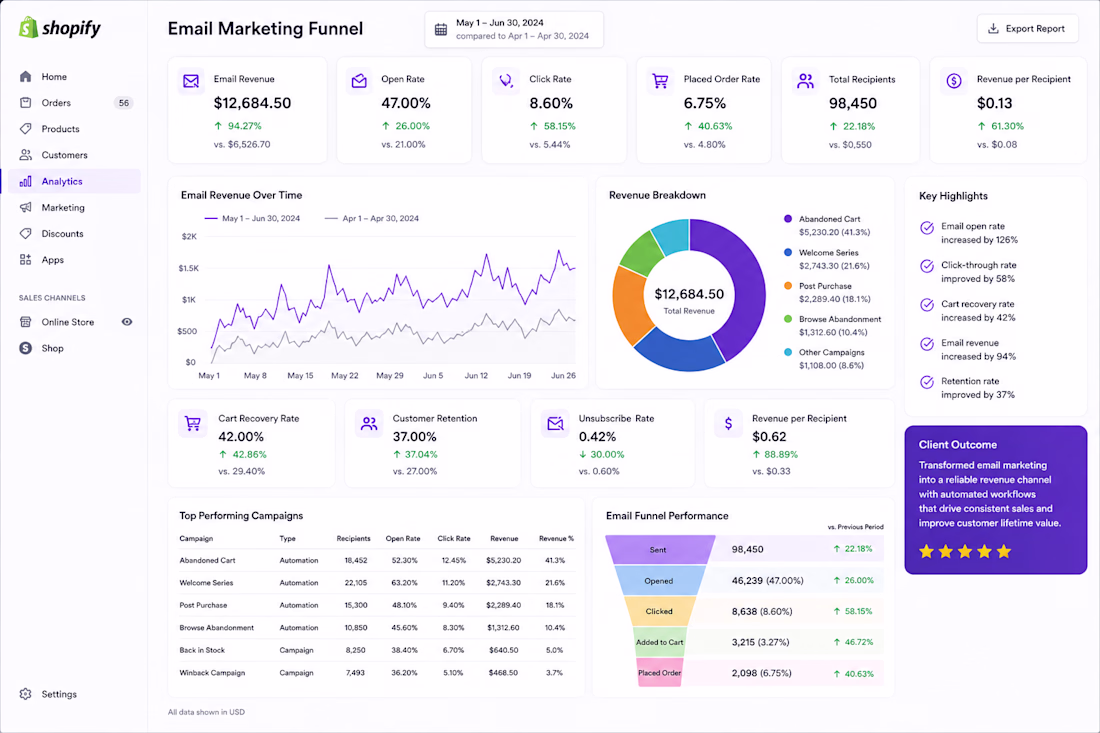
Task: Click the Customer Retention people icon
Action: [369, 423]
